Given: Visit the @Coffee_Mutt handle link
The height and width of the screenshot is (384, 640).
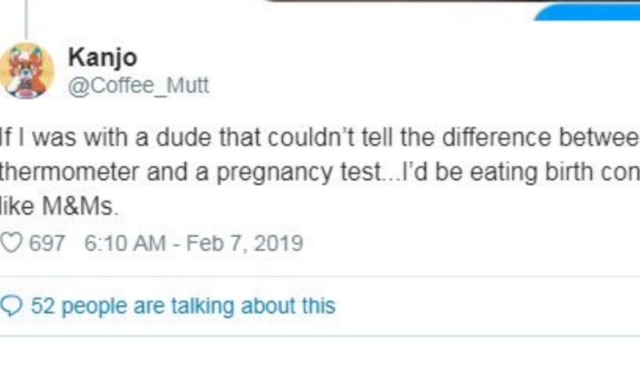Looking at the screenshot, I should [x=138, y=86].
